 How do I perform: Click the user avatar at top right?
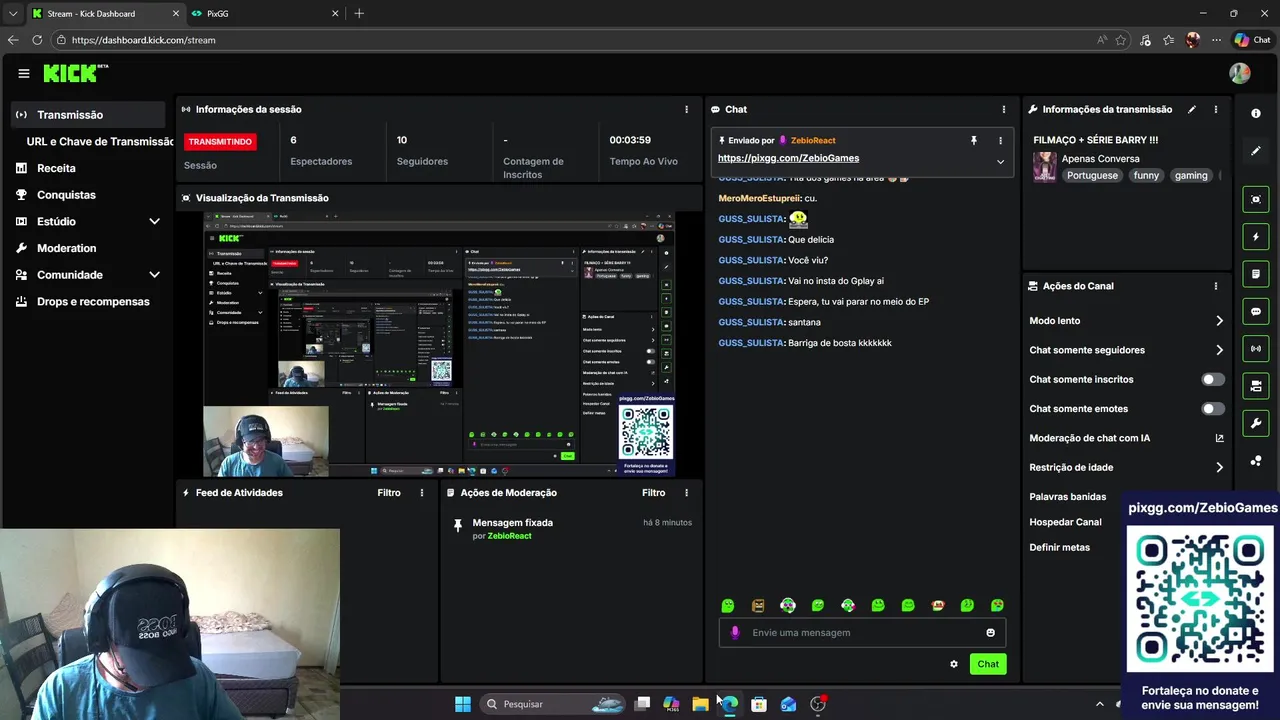(1240, 73)
